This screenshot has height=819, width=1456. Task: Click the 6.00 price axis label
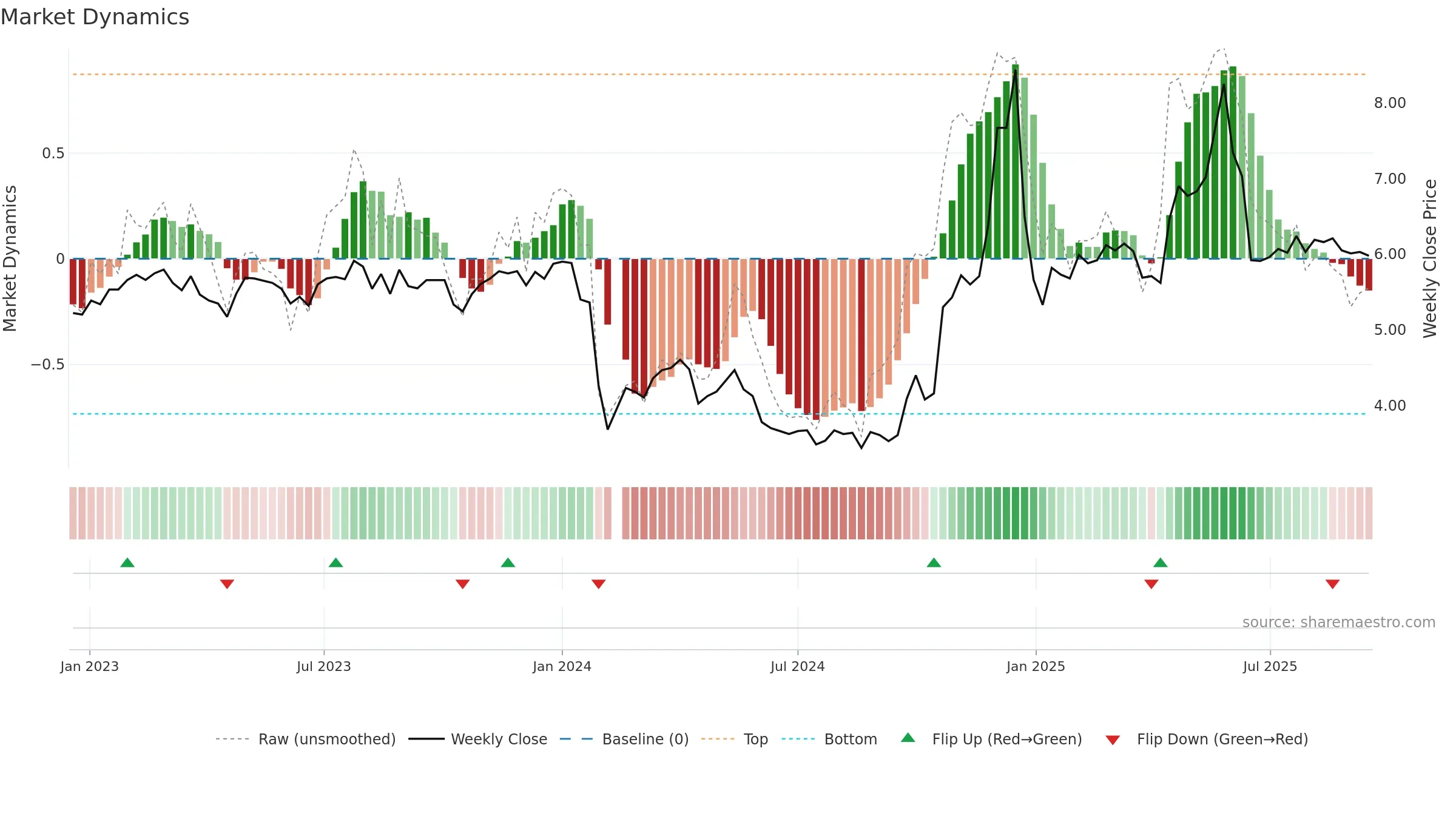[1390, 254]
